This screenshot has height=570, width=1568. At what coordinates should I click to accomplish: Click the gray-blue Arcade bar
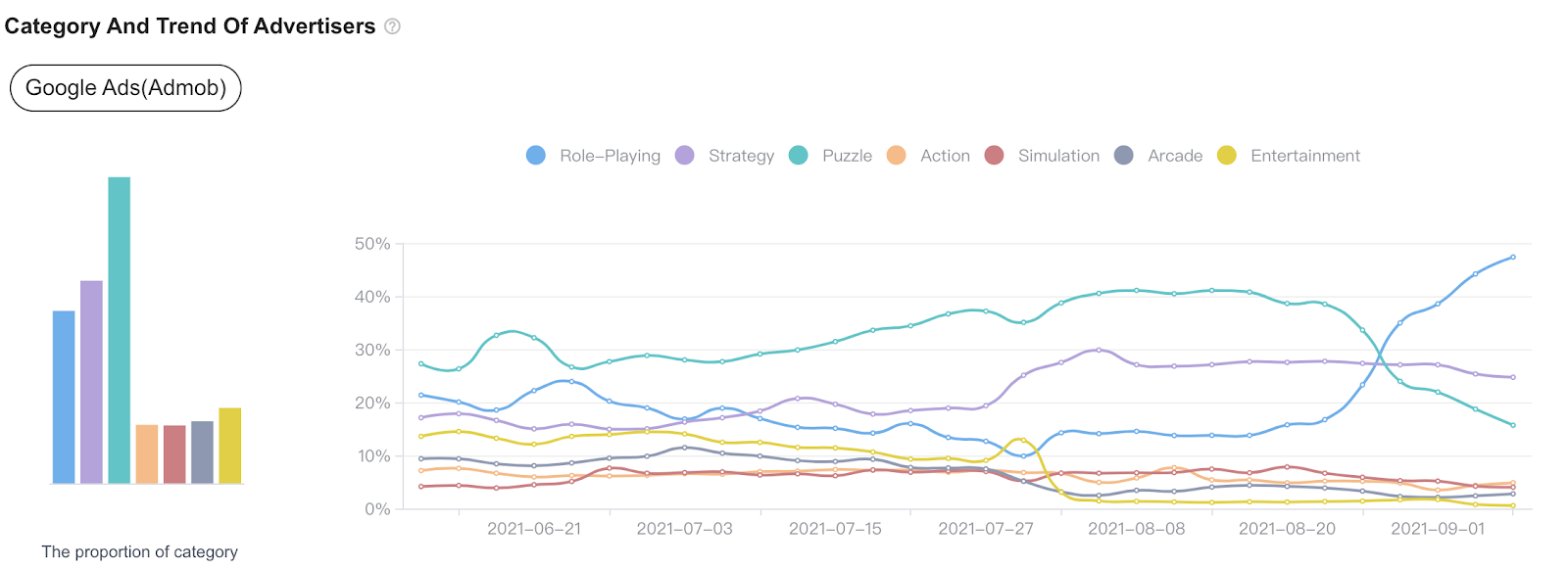(x=202, y=451)
